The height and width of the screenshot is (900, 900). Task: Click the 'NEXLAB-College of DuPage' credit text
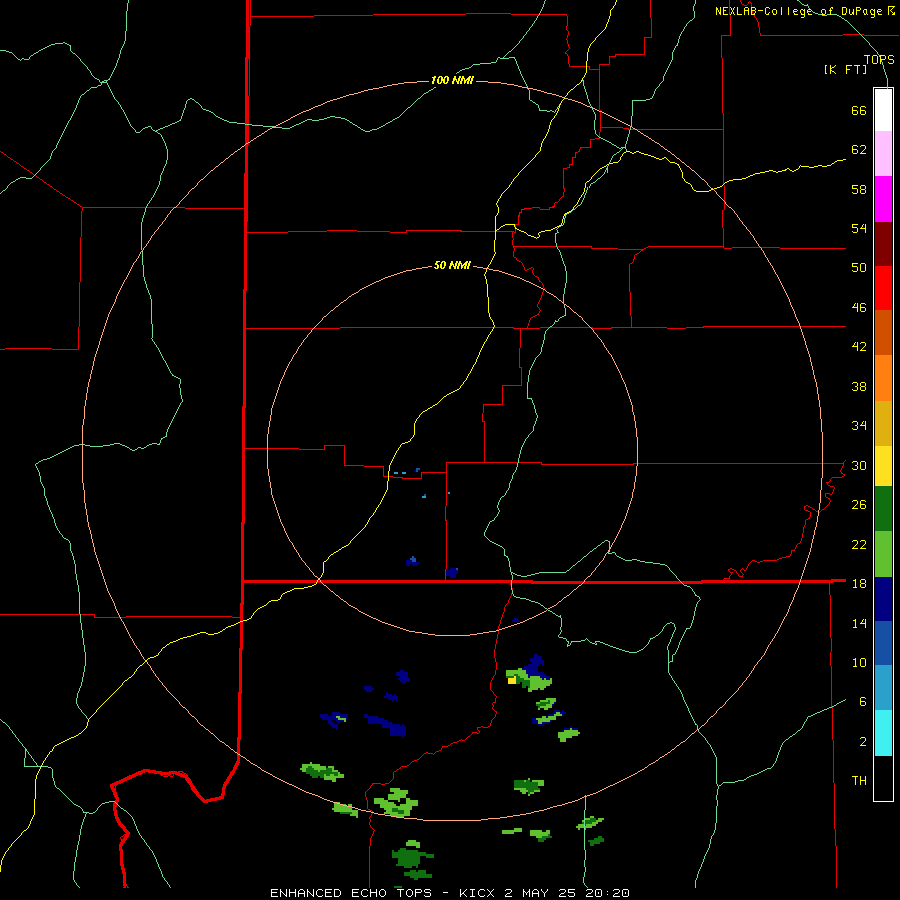click(x=799, y=11)
